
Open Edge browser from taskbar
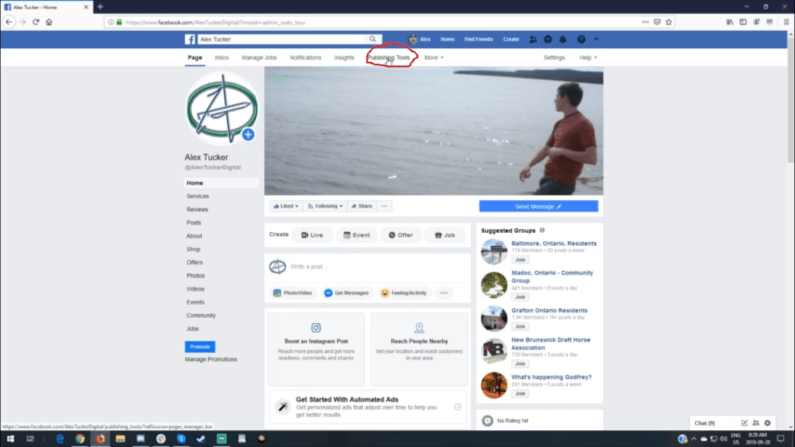coord(60,438)
